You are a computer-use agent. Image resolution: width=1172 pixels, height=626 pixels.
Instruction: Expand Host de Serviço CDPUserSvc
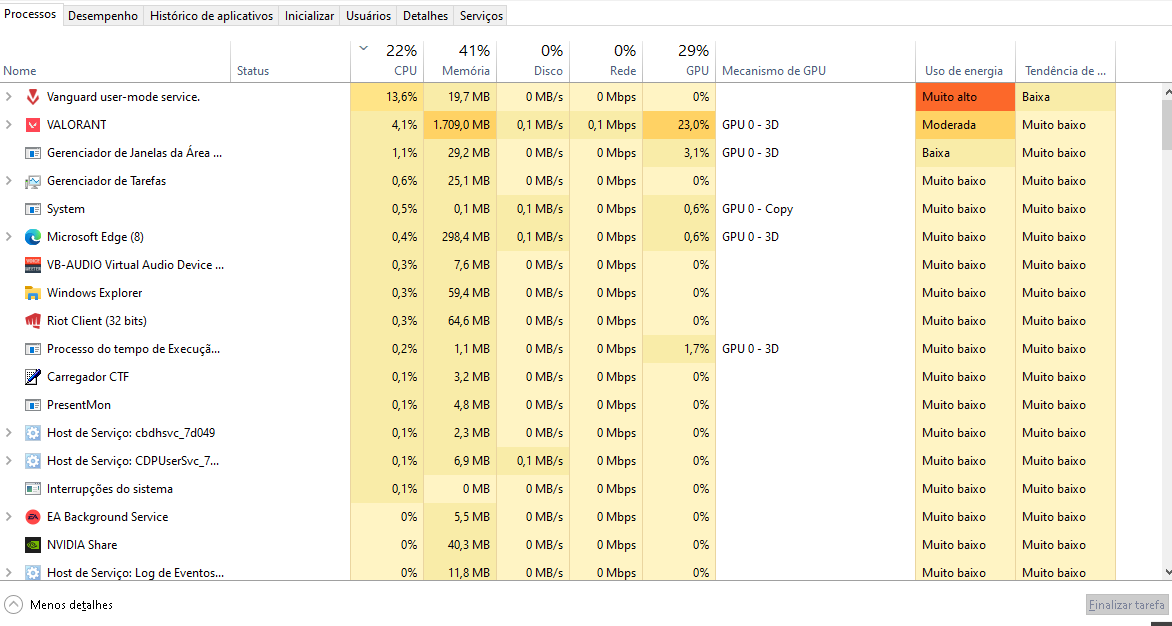tap(9, 461)
